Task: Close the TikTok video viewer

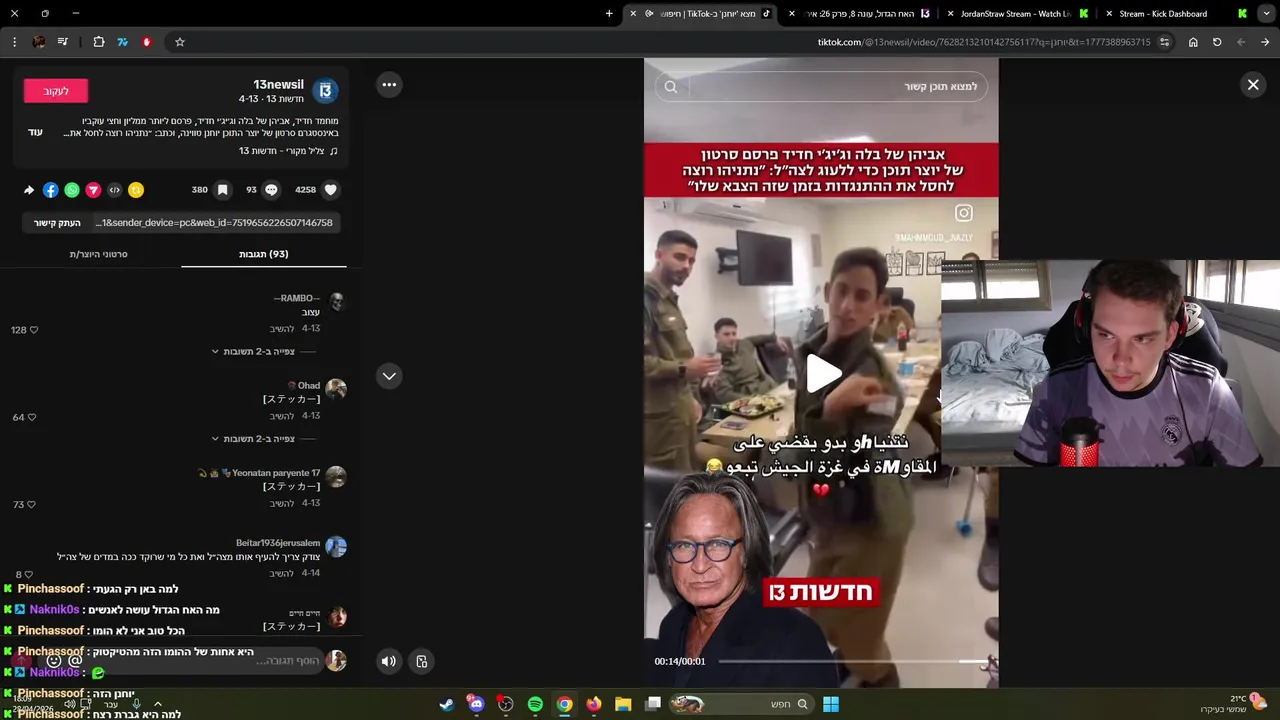Action: 1253,85
